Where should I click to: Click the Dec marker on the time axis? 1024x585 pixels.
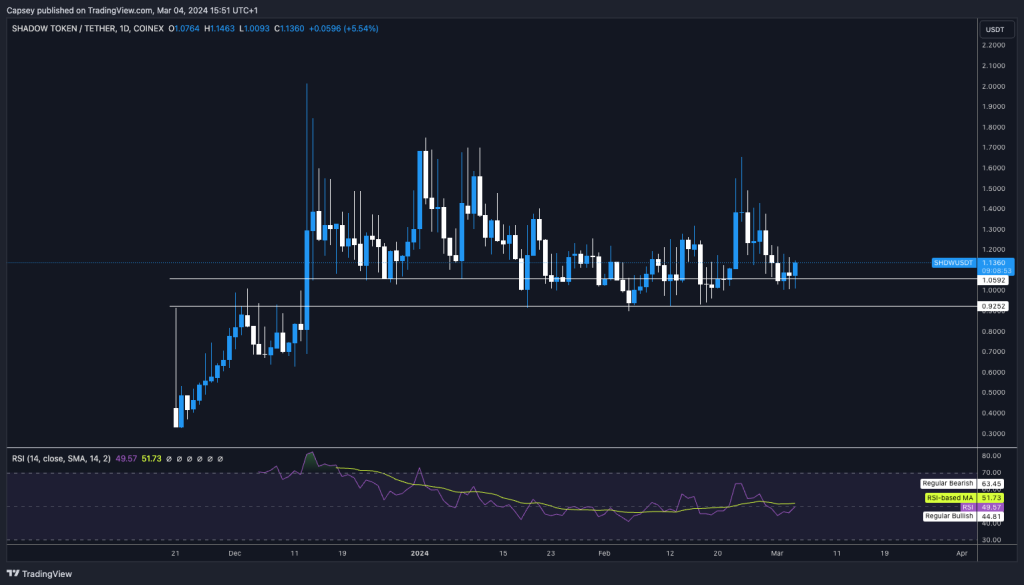235,551
